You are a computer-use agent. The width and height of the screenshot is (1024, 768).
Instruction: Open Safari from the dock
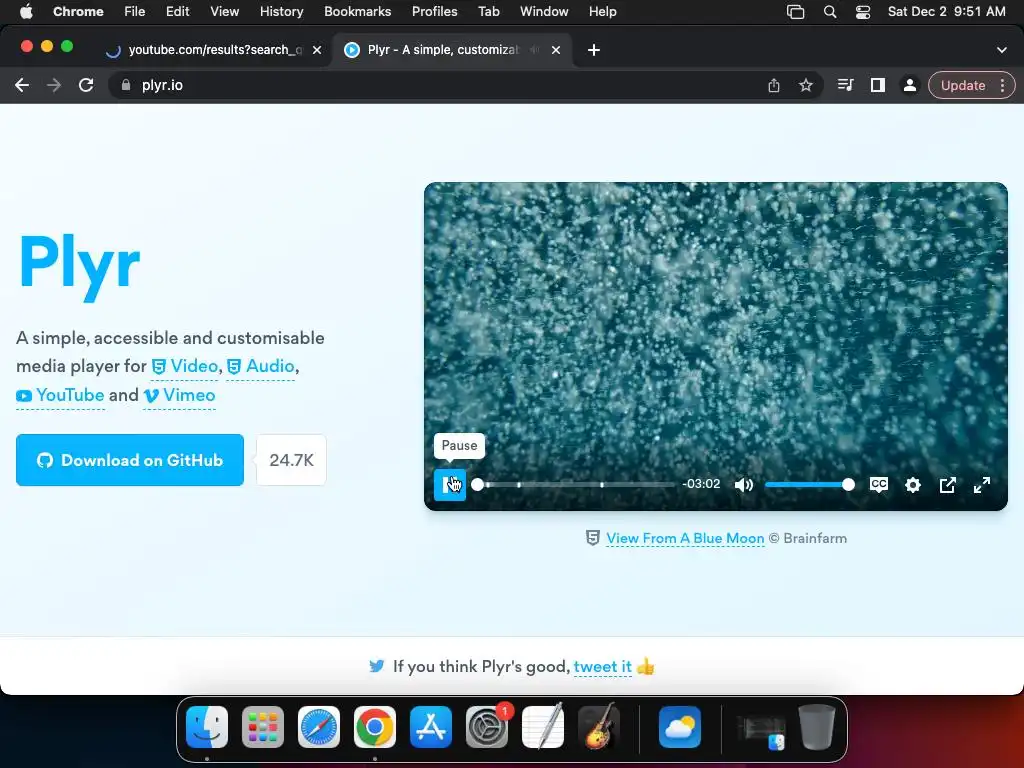(x=319, y=727)
